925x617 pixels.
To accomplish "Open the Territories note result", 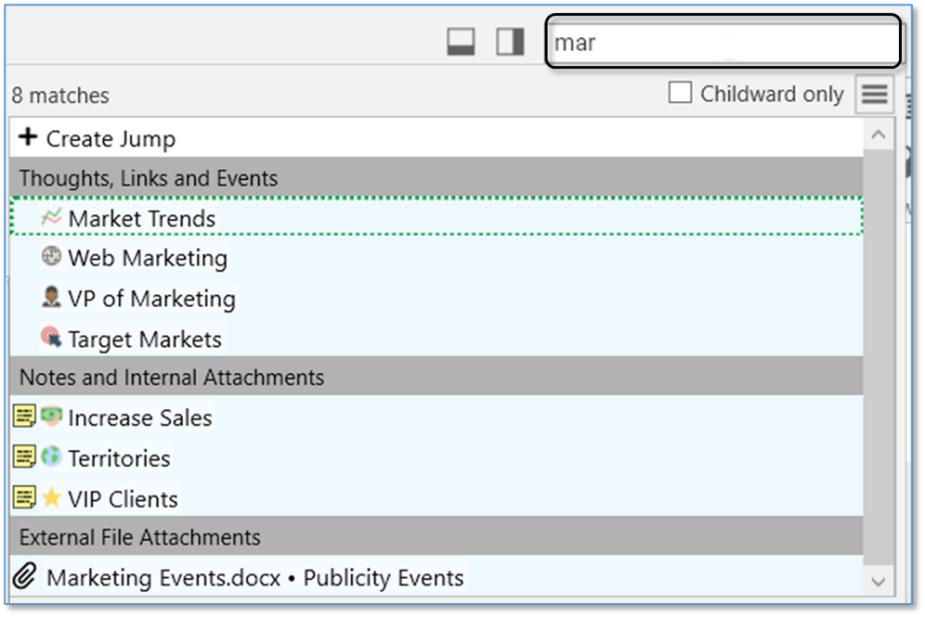I will click(x=118, y=458).
